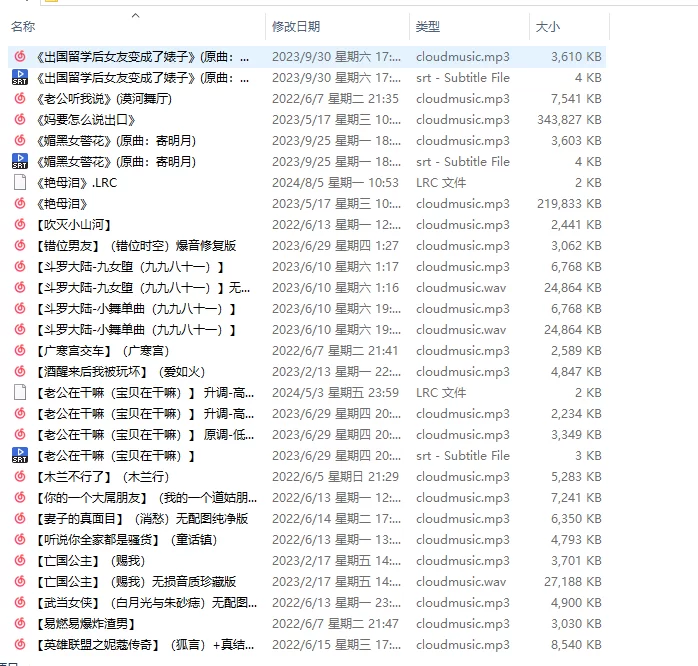Click the size value 8,540 KB
The image size is (698, 666).
click(x=576, y=645)
